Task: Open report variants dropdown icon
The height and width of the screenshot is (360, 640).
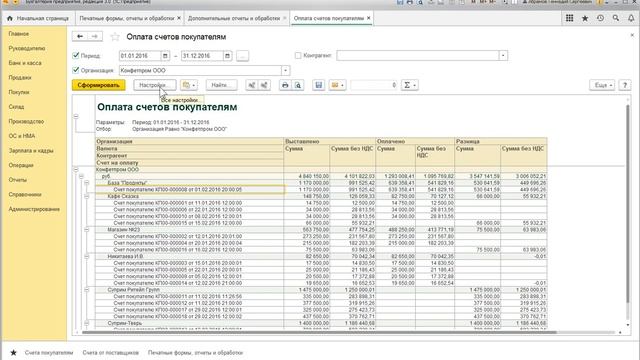Action: (x=189, y=85)
